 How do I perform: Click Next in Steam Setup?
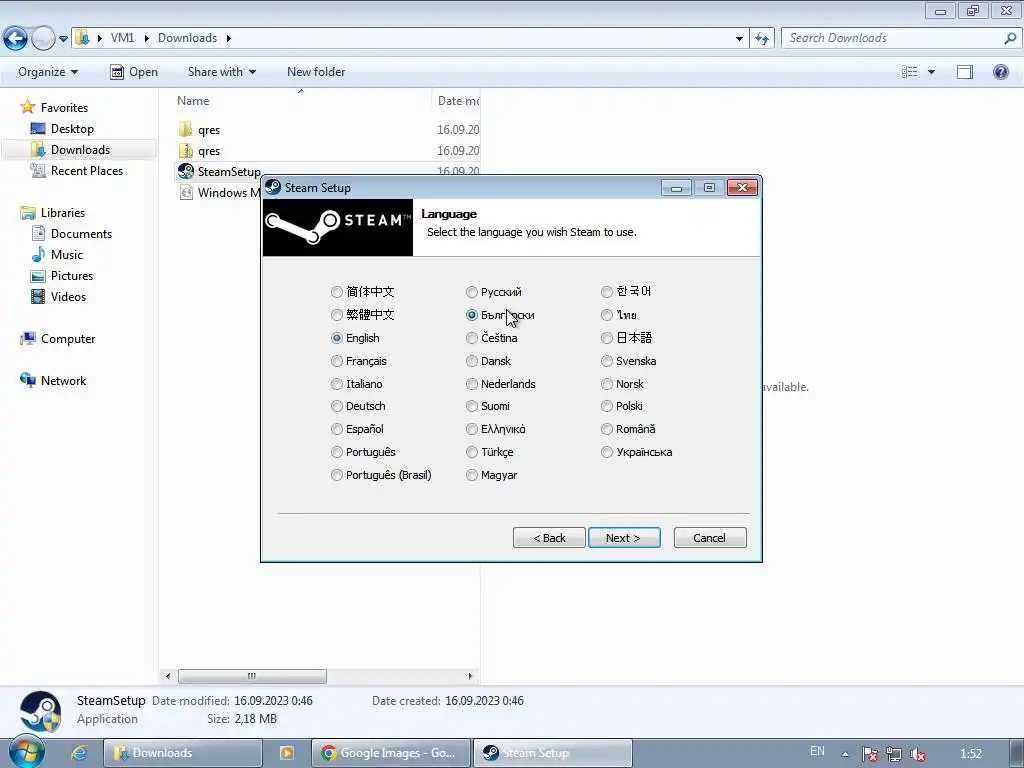[x=624, y=538]
